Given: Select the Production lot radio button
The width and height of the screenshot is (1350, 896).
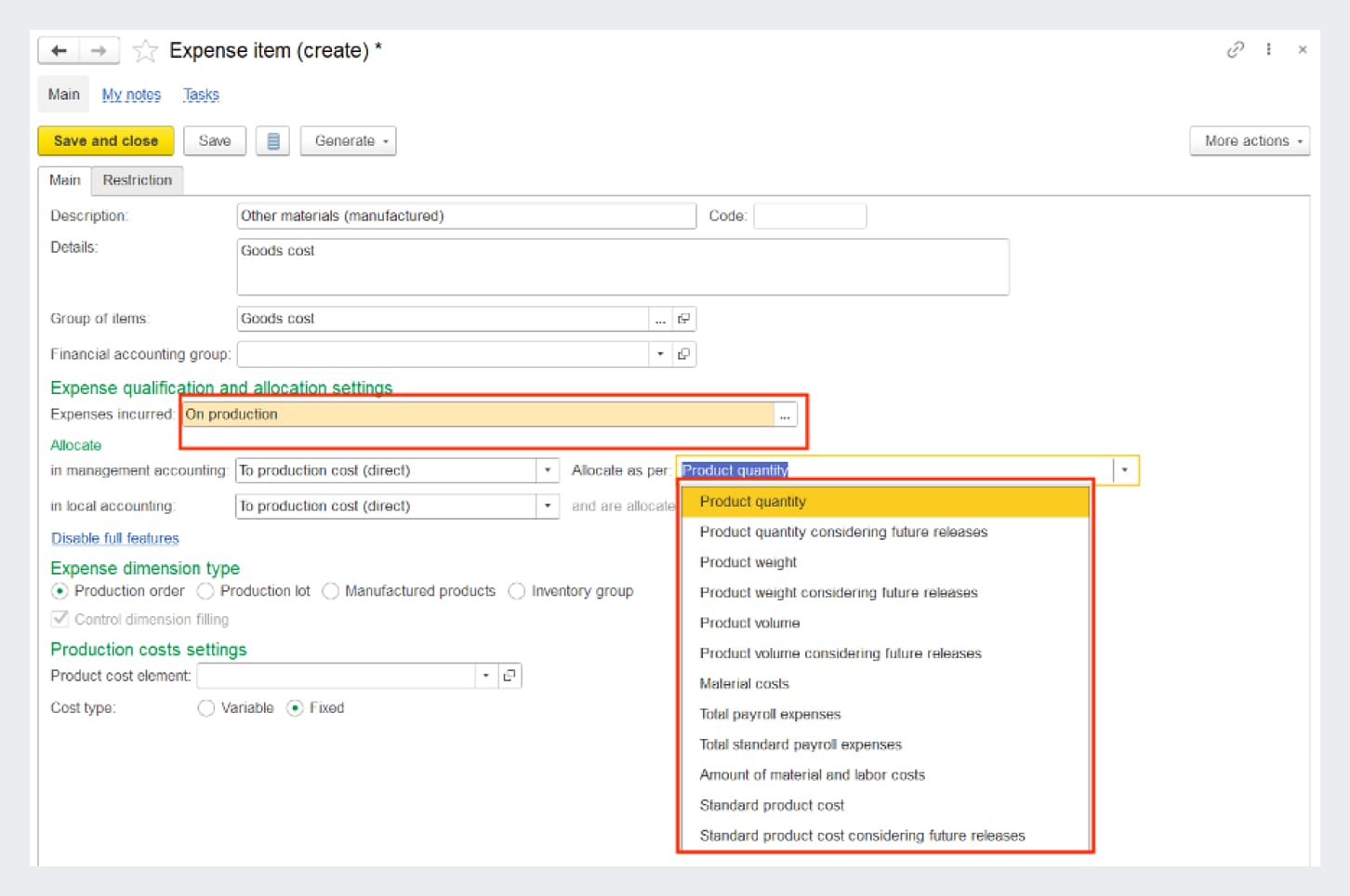Looking at the screenshot, I should point(206,591).
